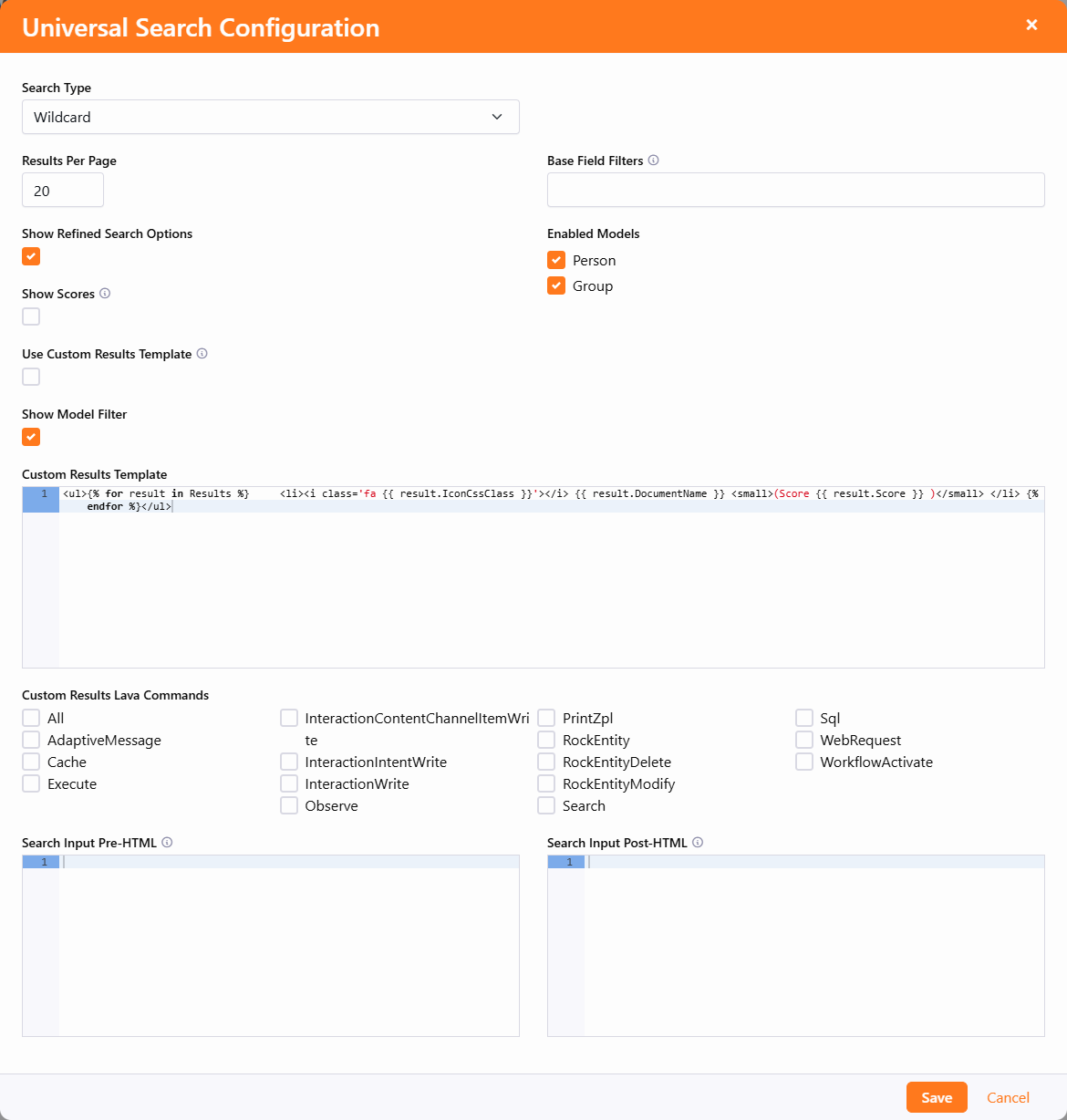This screenshot has width=1067, height=1120.
Task: Click inside the Results Per Page field
Action: (62, 190)
